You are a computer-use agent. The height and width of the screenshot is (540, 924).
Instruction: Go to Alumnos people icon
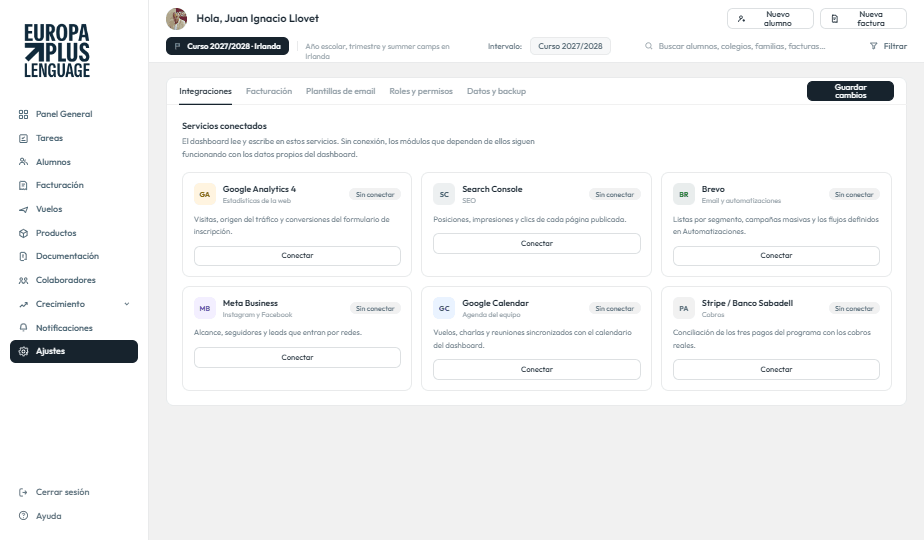click(x=24, y=162)
